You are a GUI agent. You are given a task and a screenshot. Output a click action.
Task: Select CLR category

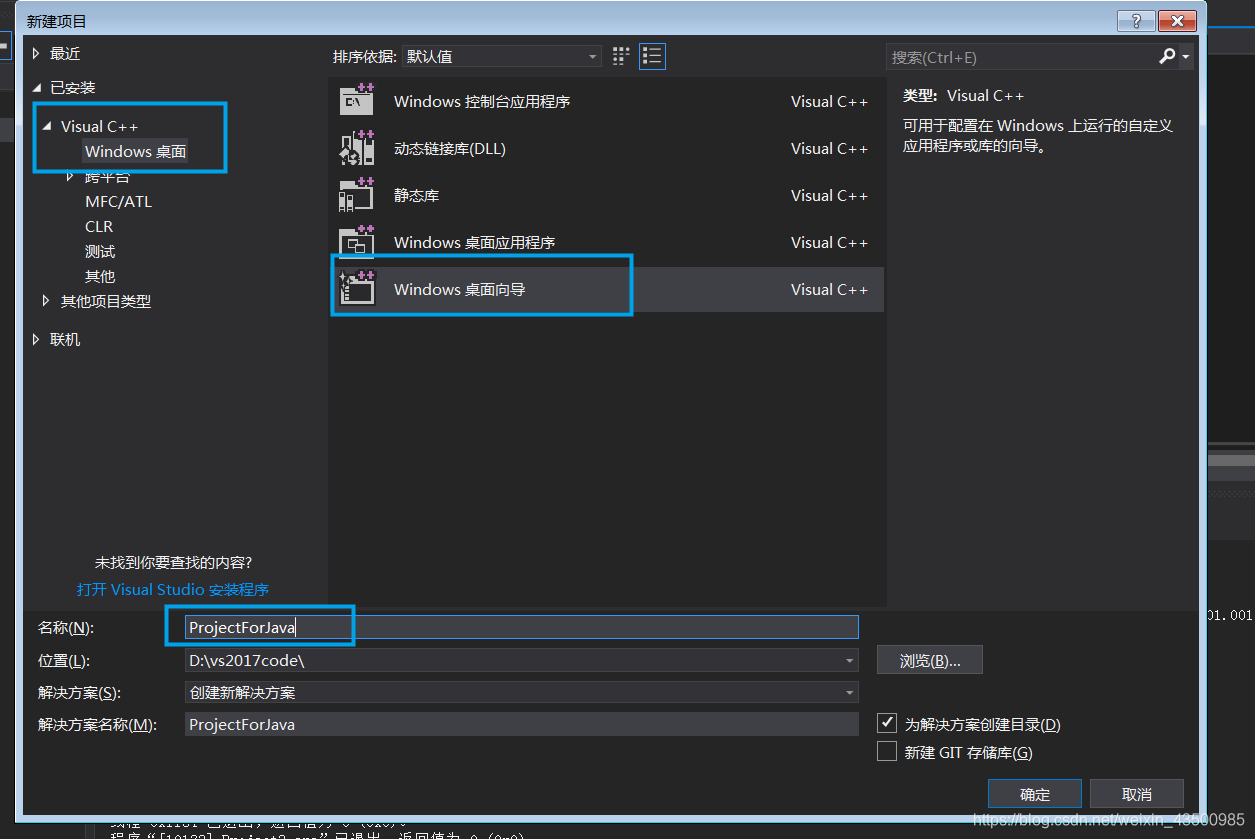click(99, 226)
